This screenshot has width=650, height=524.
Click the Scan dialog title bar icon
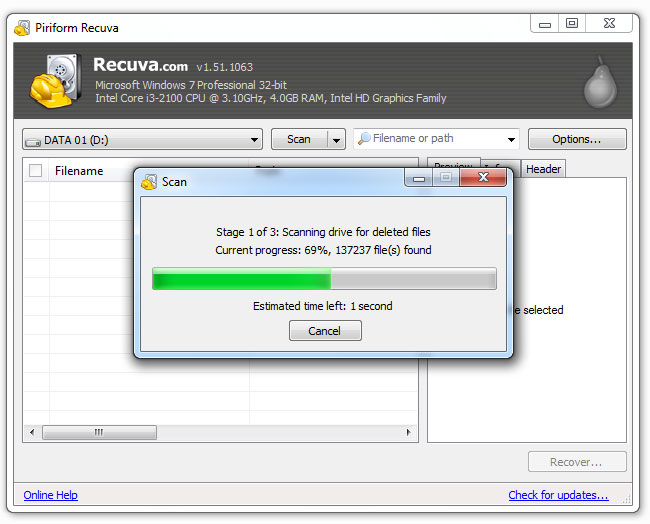149,182
